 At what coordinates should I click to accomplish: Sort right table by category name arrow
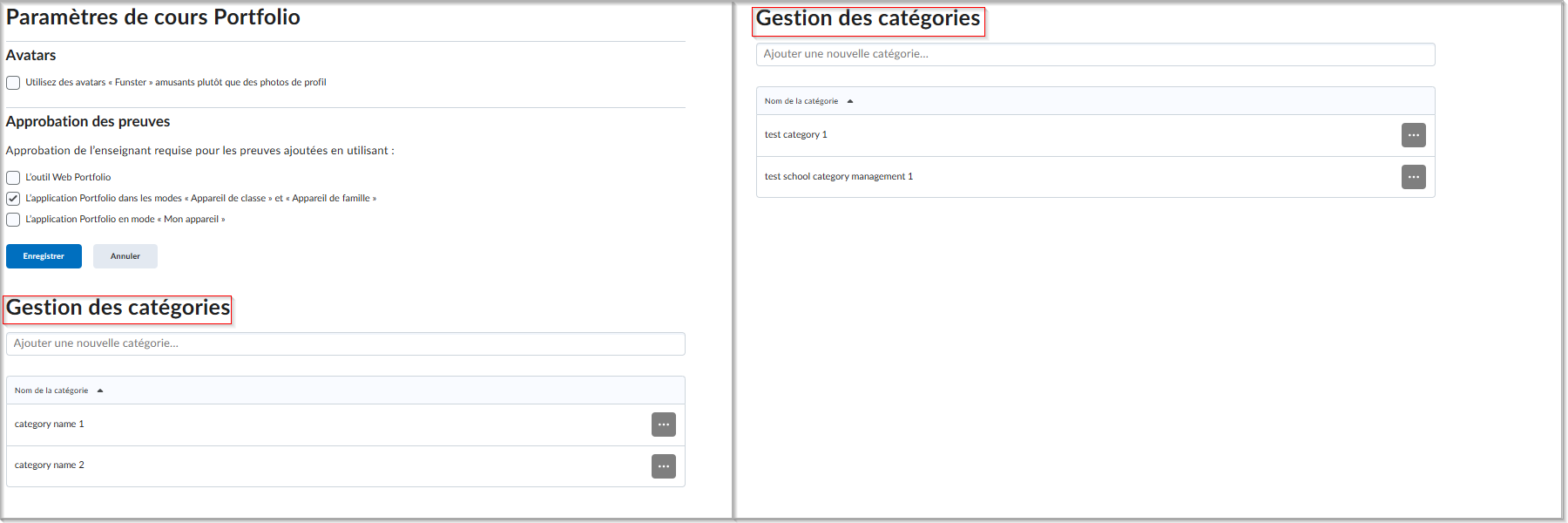pyautogui.click(x=850, y=101)
